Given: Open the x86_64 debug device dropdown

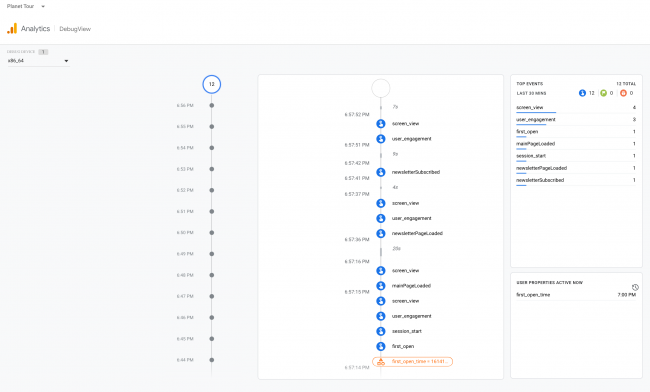Looking at the screenshot, I should tap(38, 60).
